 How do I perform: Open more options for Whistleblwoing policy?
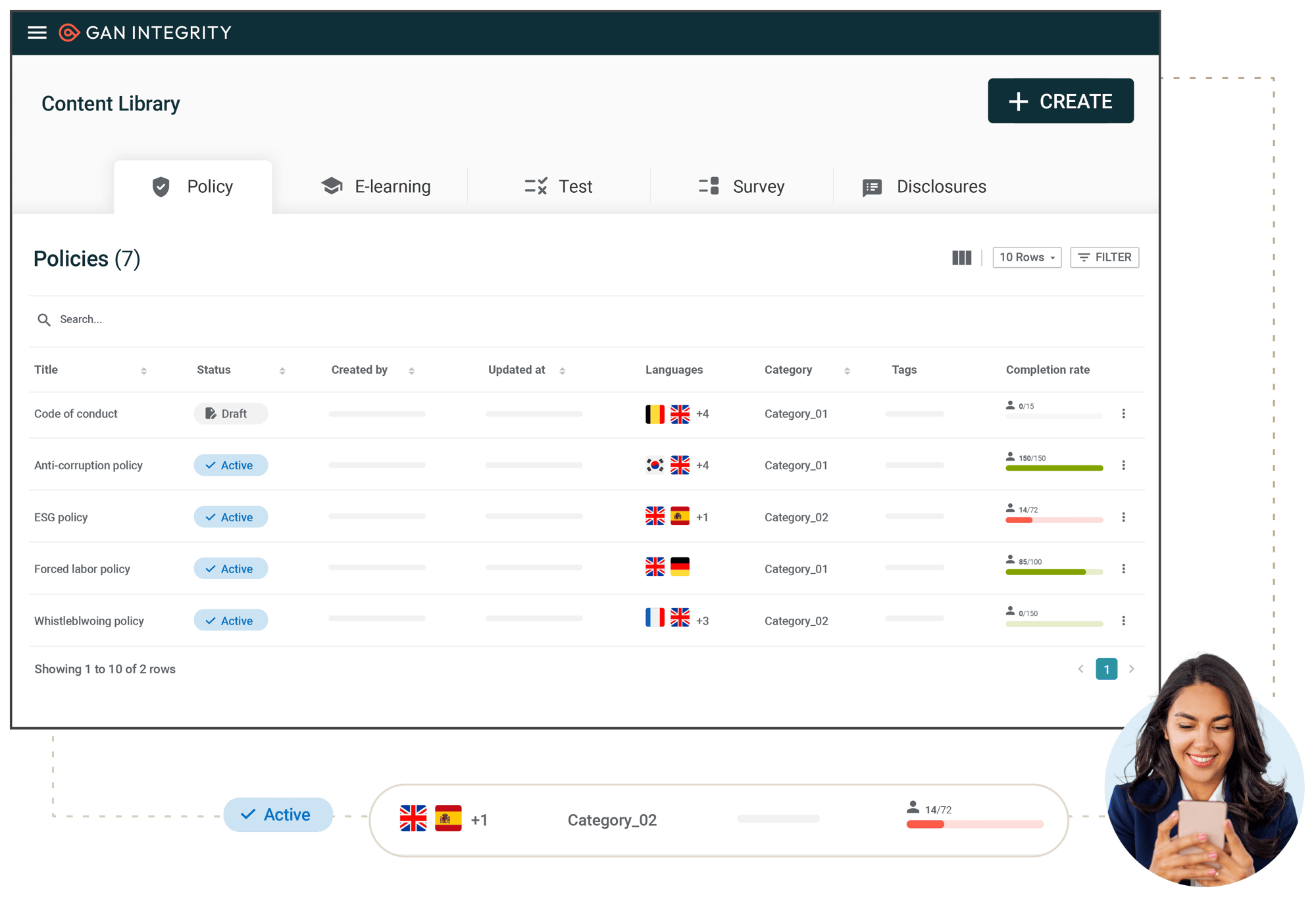[1123, 621]
